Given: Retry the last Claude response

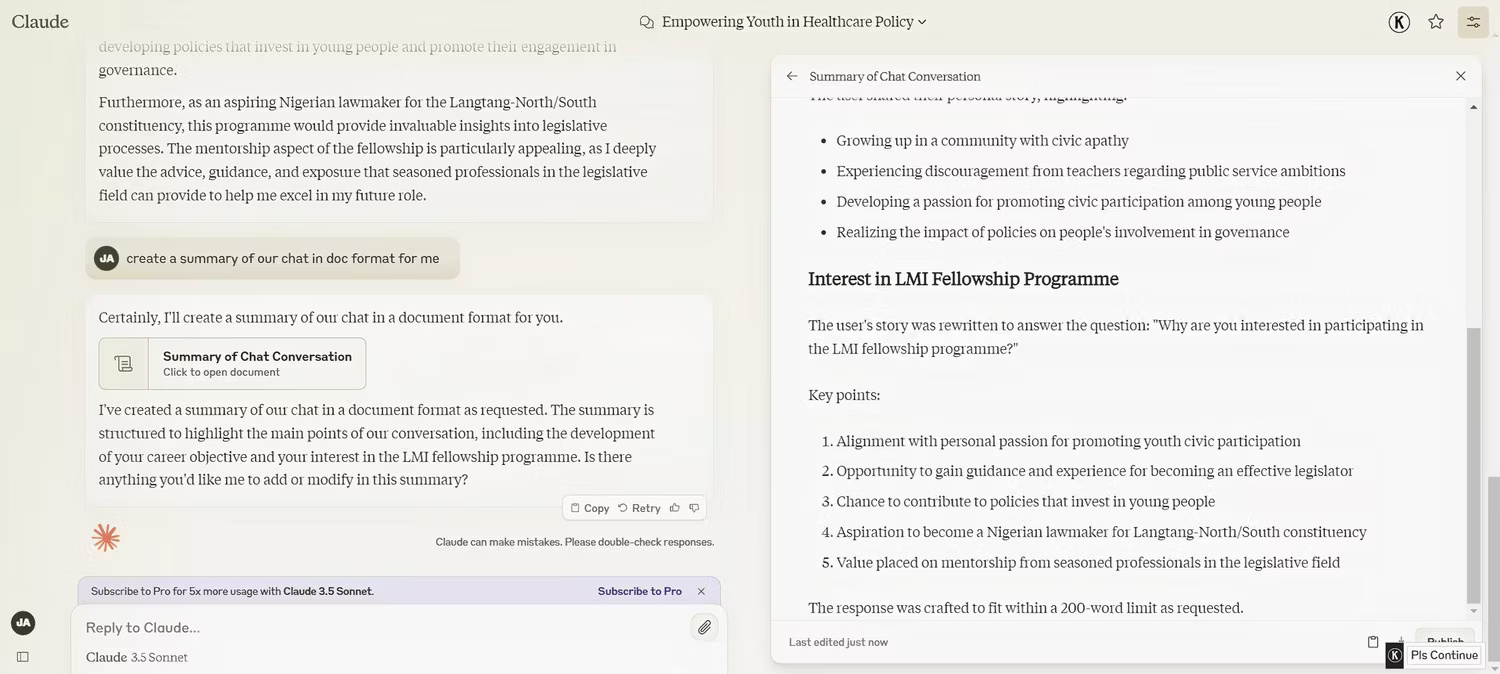Looking at the screenshot, I should [639, 508].
